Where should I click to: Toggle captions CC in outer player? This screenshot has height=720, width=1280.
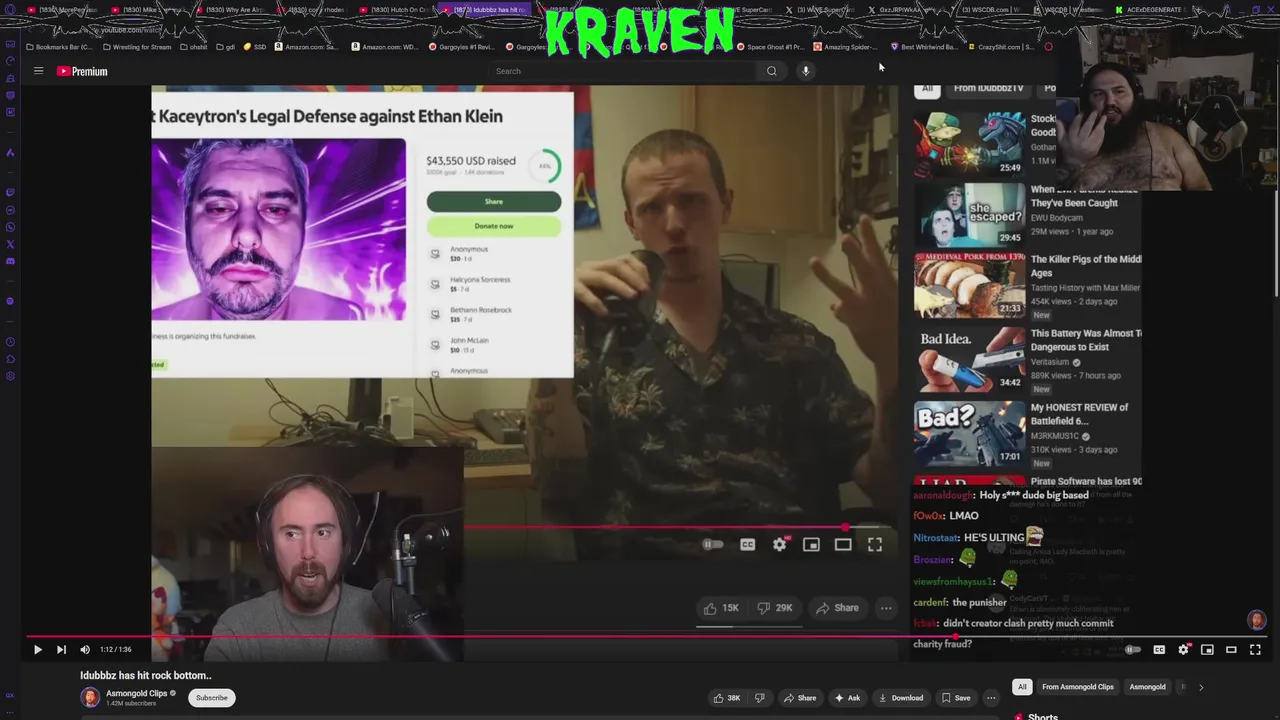(x=1159, y=650)
